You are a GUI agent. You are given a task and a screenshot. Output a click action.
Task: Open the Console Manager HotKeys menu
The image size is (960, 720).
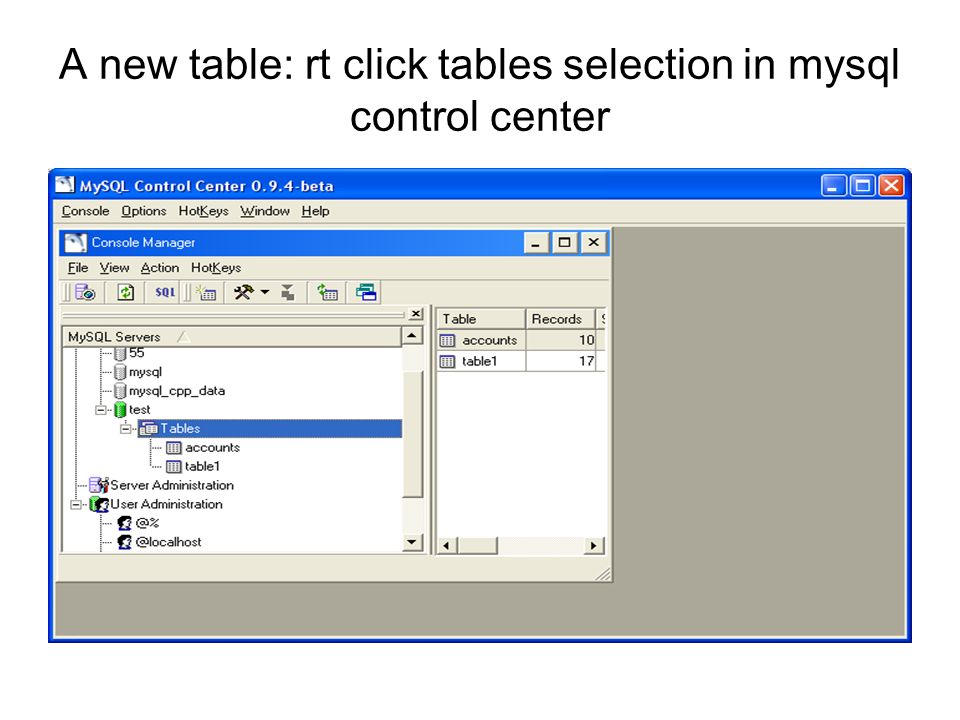tap(216, 268)
